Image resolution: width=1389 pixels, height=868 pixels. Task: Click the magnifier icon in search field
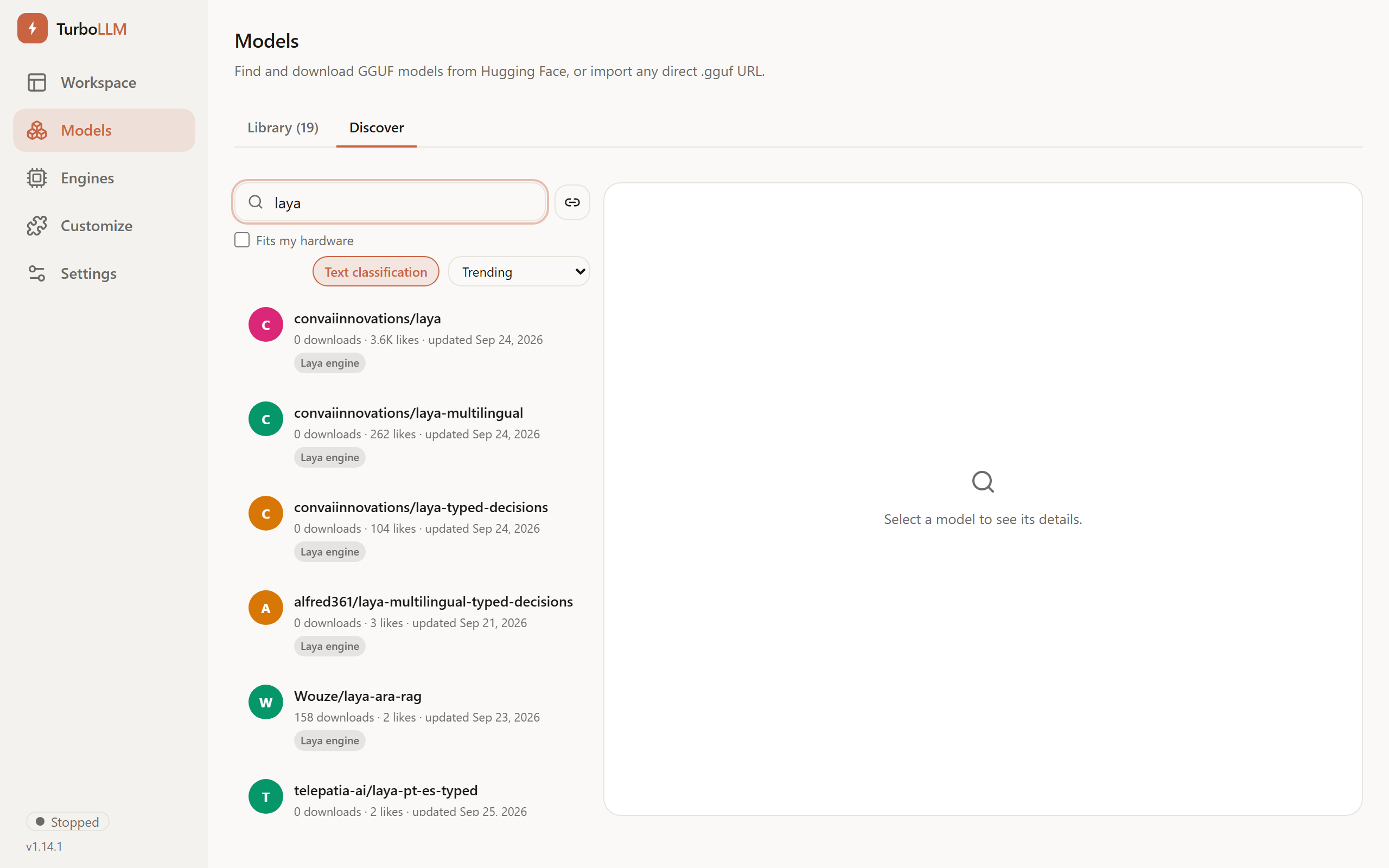[256, 202]
